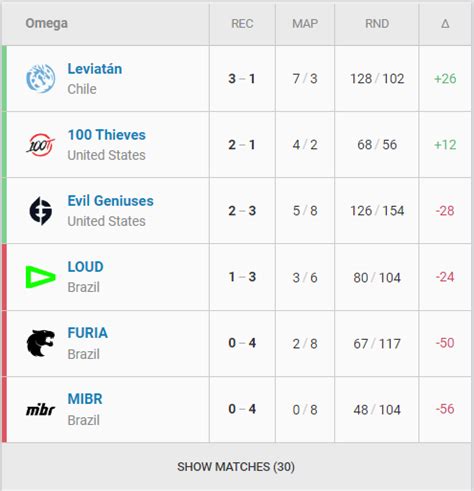Click the FURIA panther logo
The width and height of the screenshot is (474, 491).
click(41, 343)
